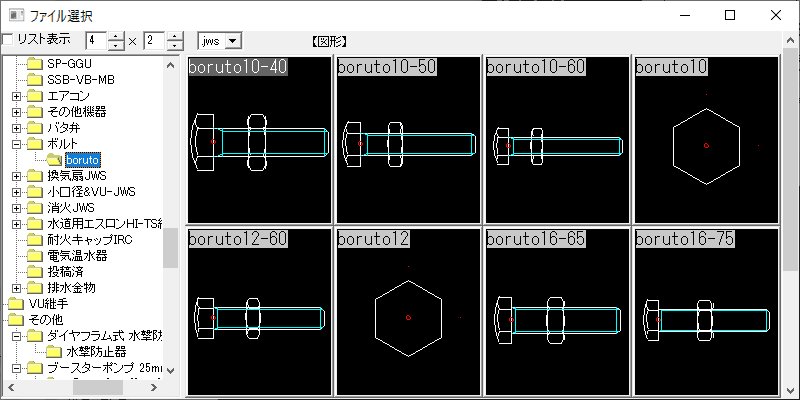Click the thumbnail pane scroll up arrow
Screen dimensions: 800x400
(790, 41)
